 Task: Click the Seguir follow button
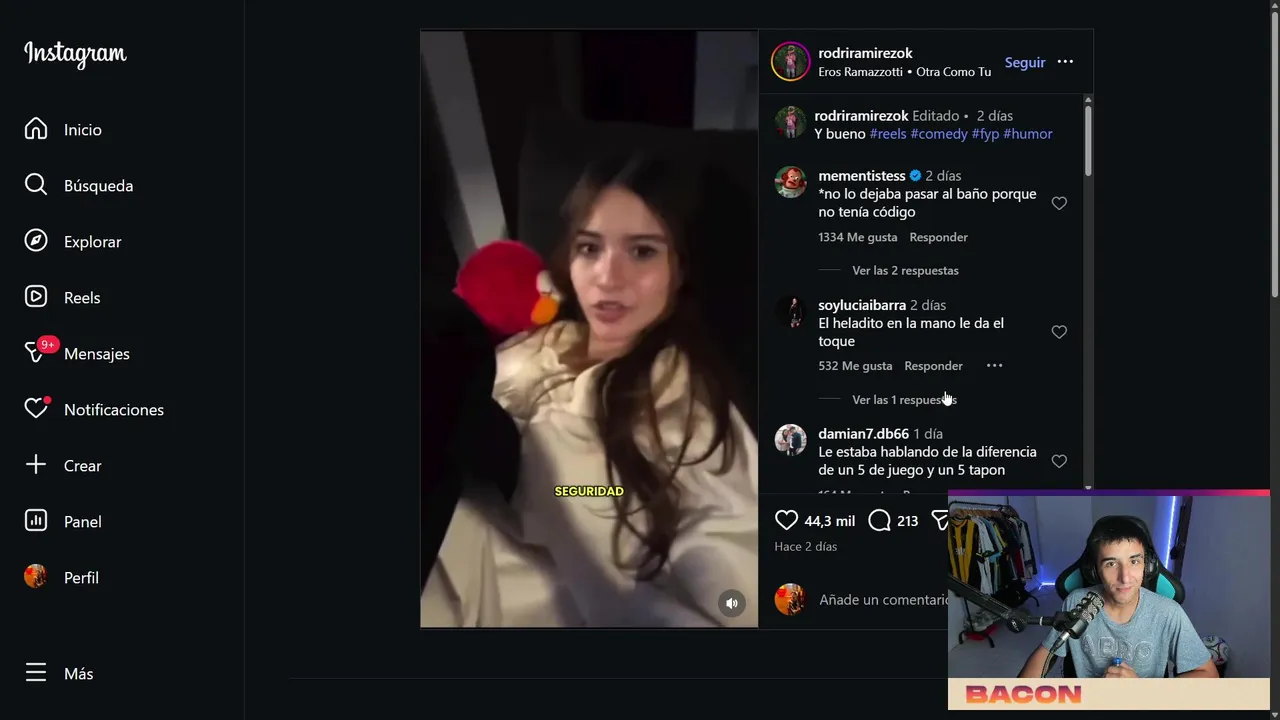[x=1025, y=62]
